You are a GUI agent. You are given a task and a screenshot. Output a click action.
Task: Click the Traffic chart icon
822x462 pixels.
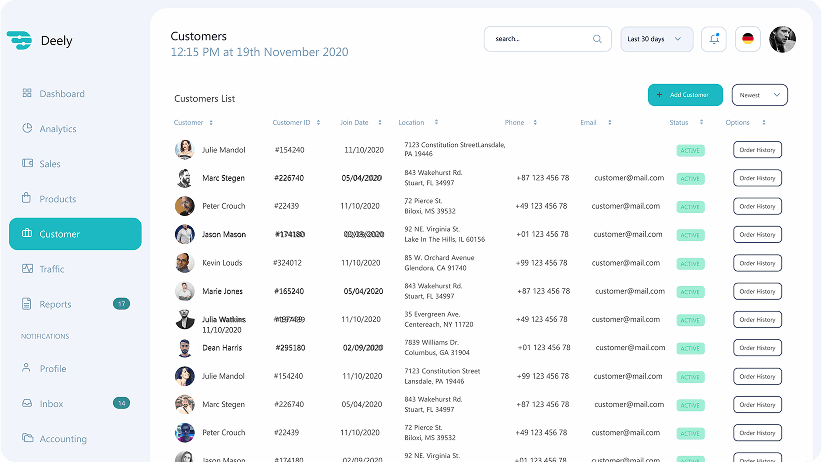point(27,268)
